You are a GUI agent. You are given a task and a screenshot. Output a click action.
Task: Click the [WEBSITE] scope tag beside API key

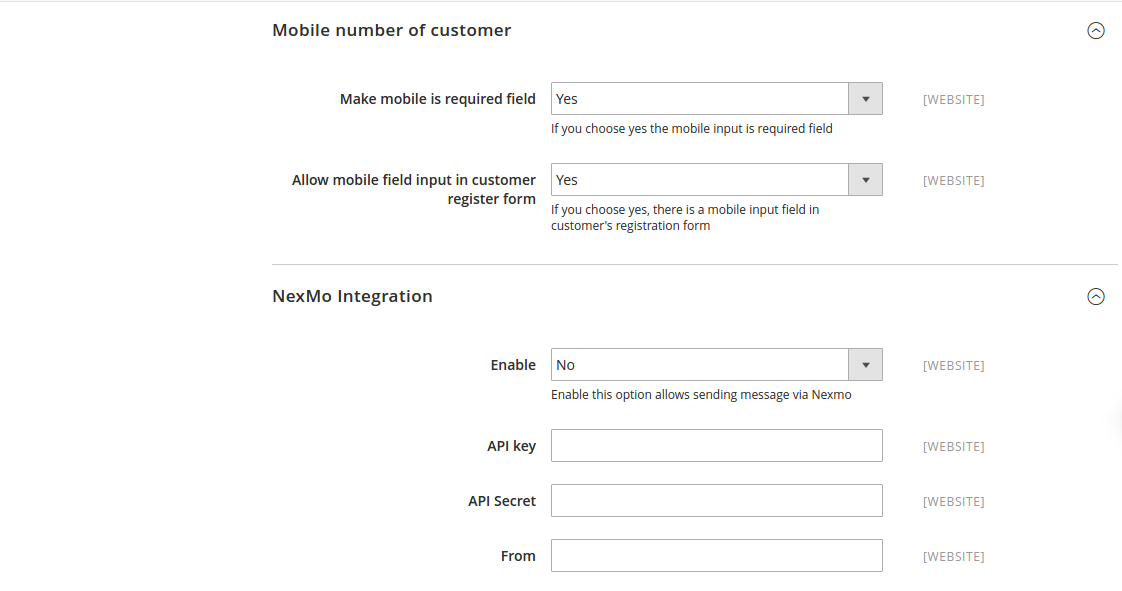953,447
